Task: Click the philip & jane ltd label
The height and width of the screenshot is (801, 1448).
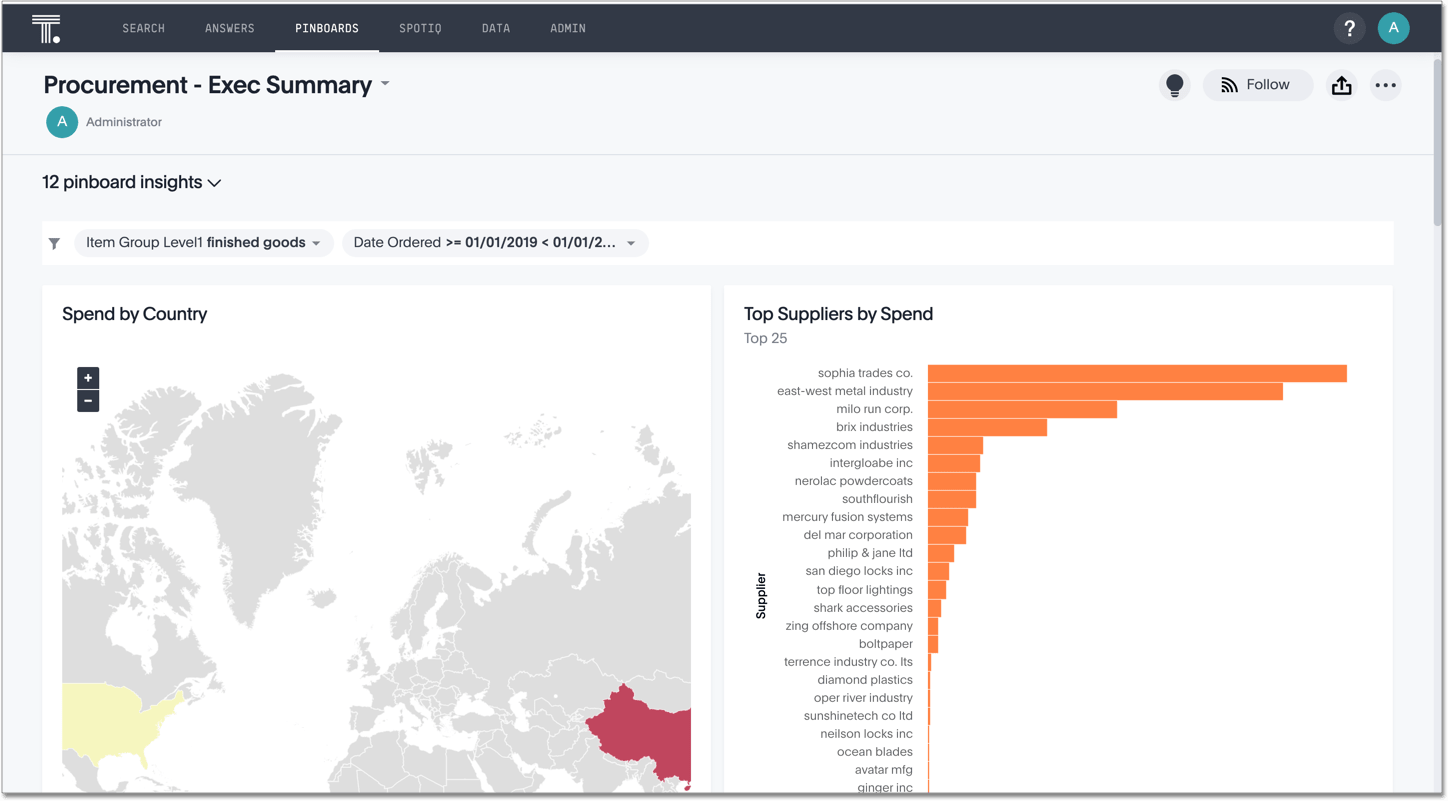Action: coord(870,553)
